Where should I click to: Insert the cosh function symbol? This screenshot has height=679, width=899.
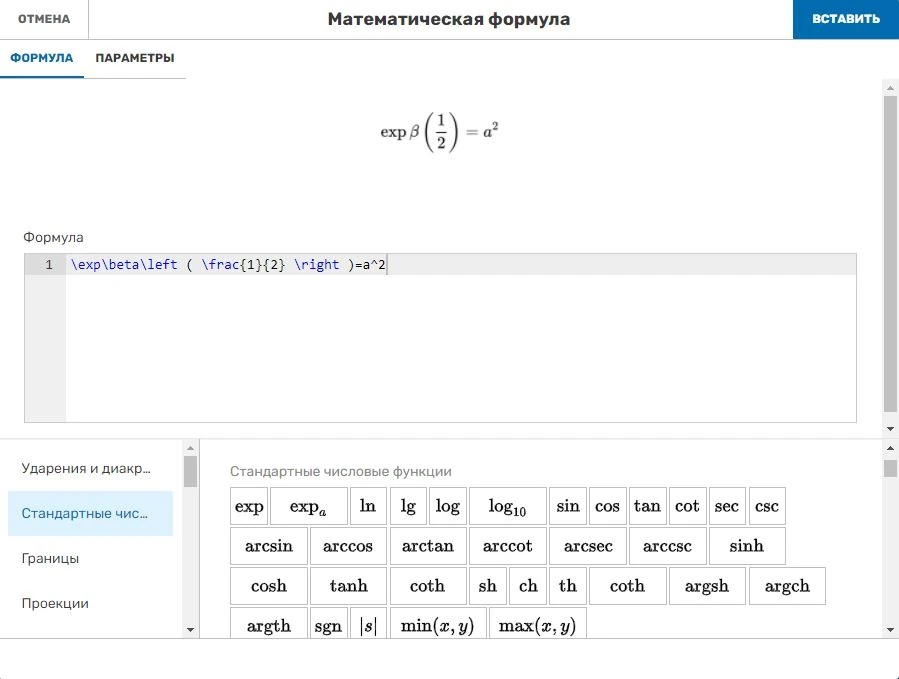coord(269,586)
